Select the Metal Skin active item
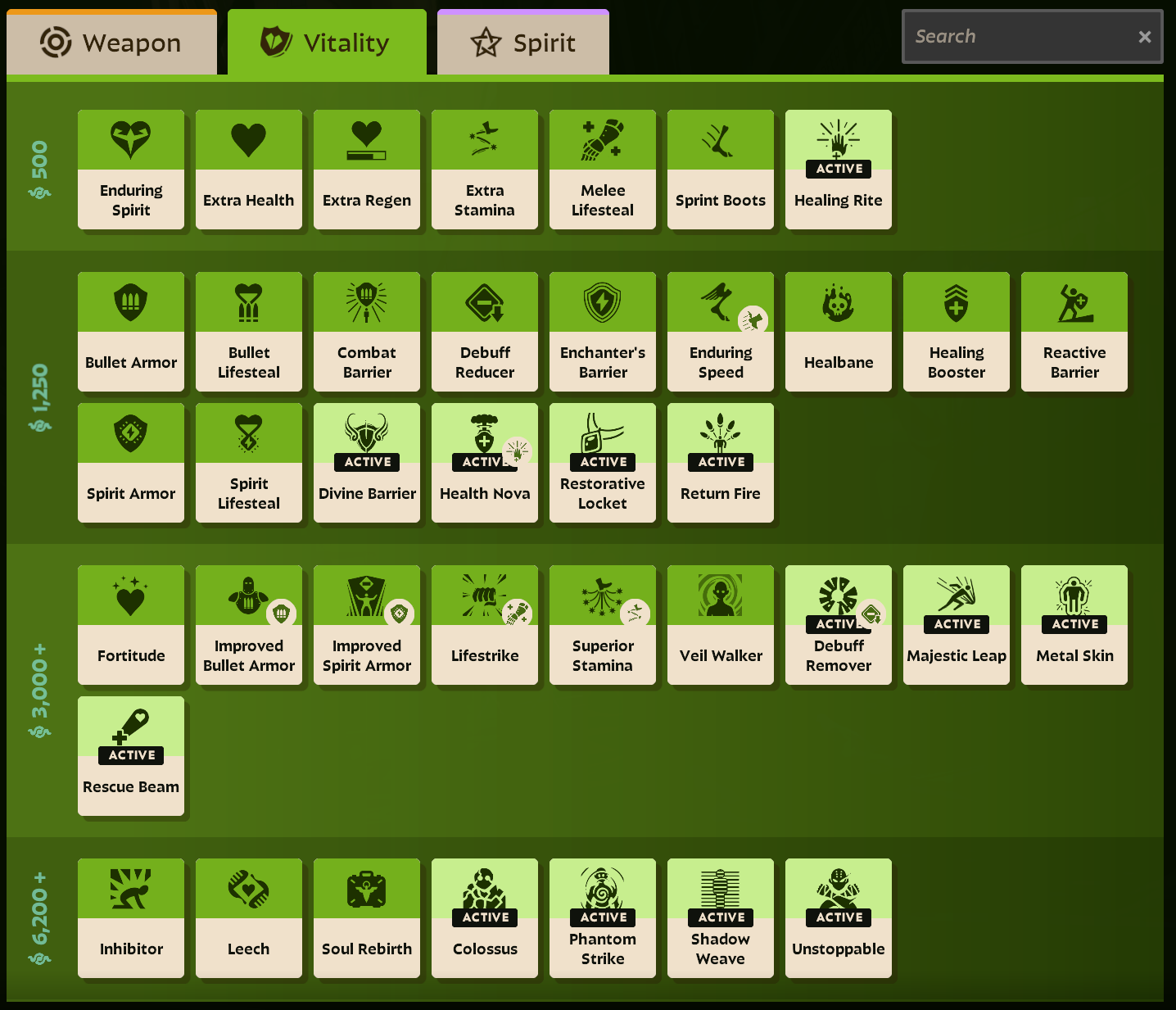This screenshot has width=1176, height=1010. tap(1074, 625)
